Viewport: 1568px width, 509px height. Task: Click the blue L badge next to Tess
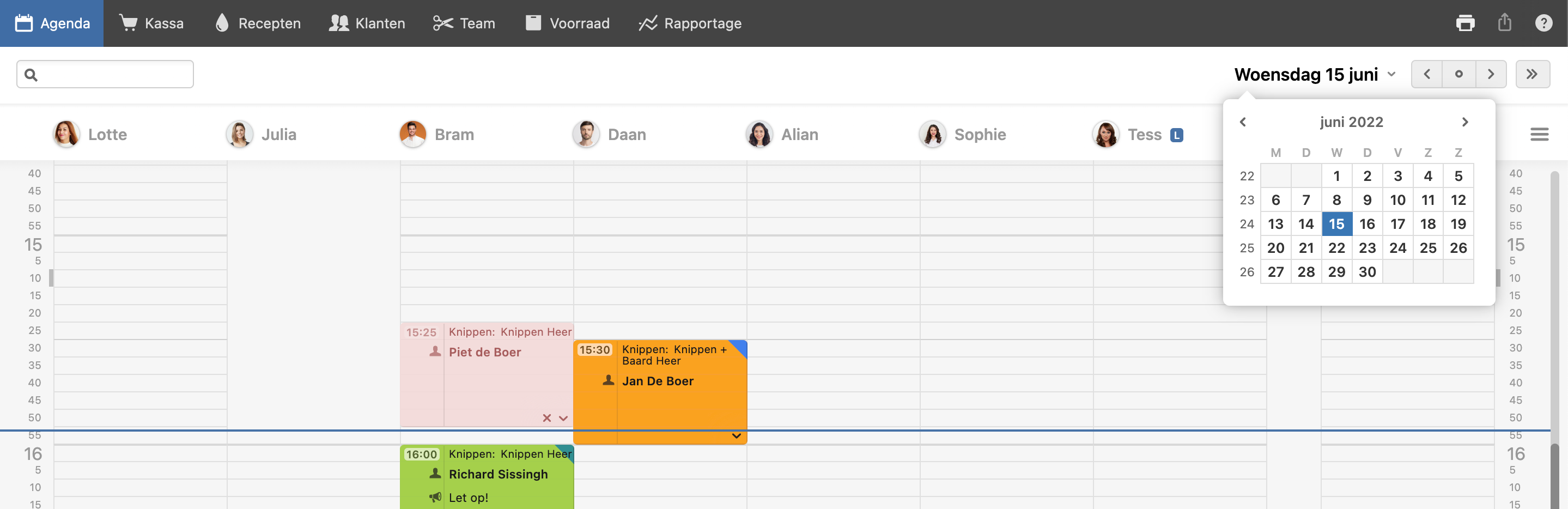tap(1176, 135)
